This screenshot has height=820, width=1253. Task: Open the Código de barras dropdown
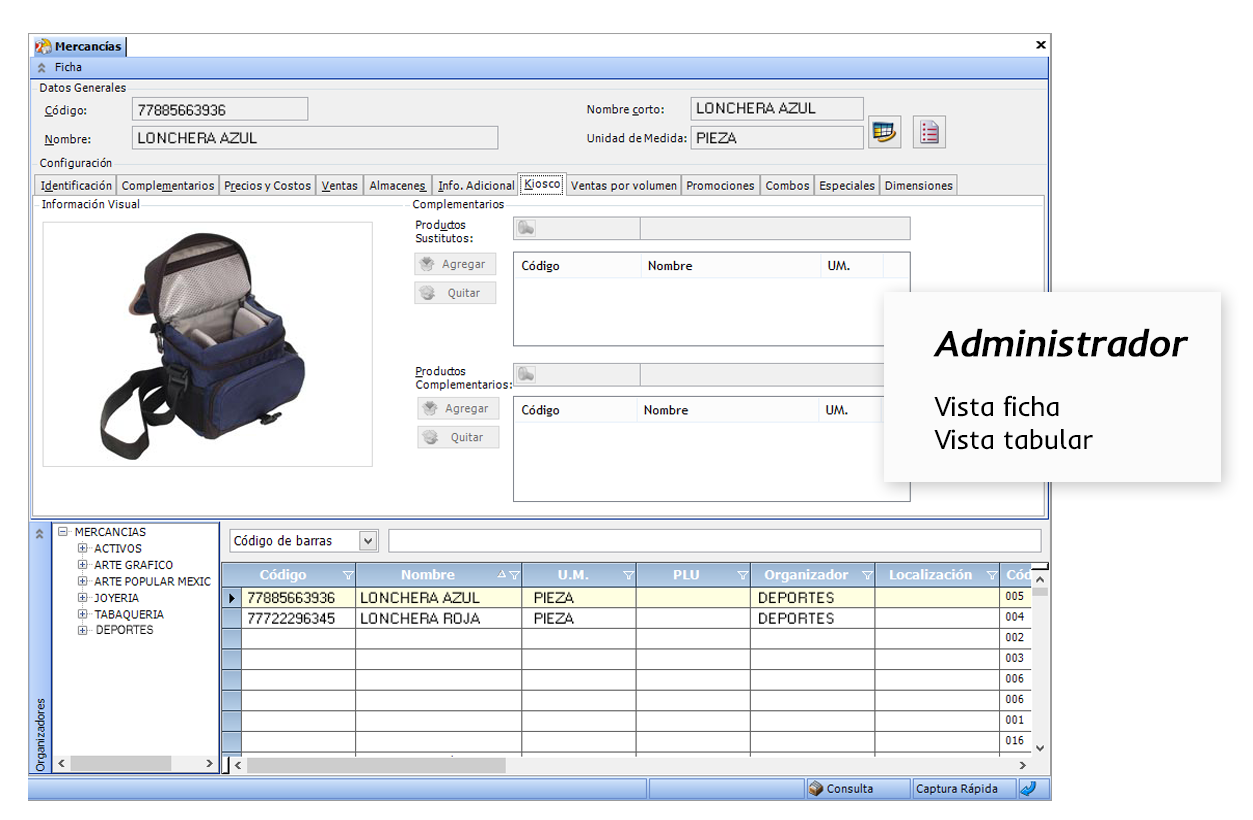368,541
